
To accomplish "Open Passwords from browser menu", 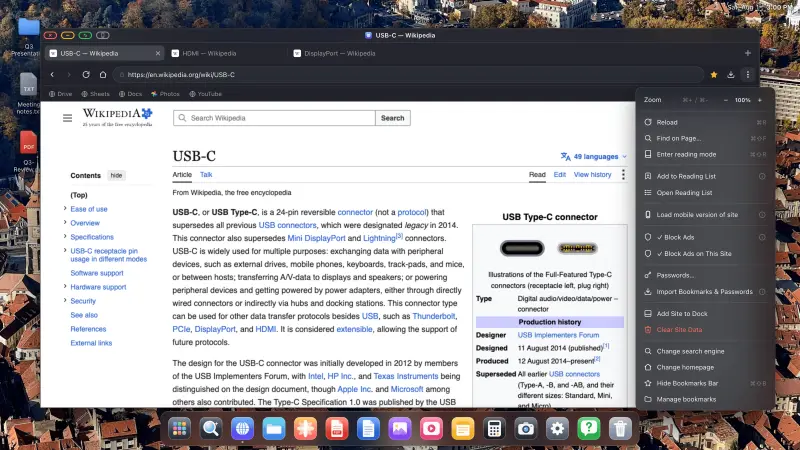I will coord(705,276).
